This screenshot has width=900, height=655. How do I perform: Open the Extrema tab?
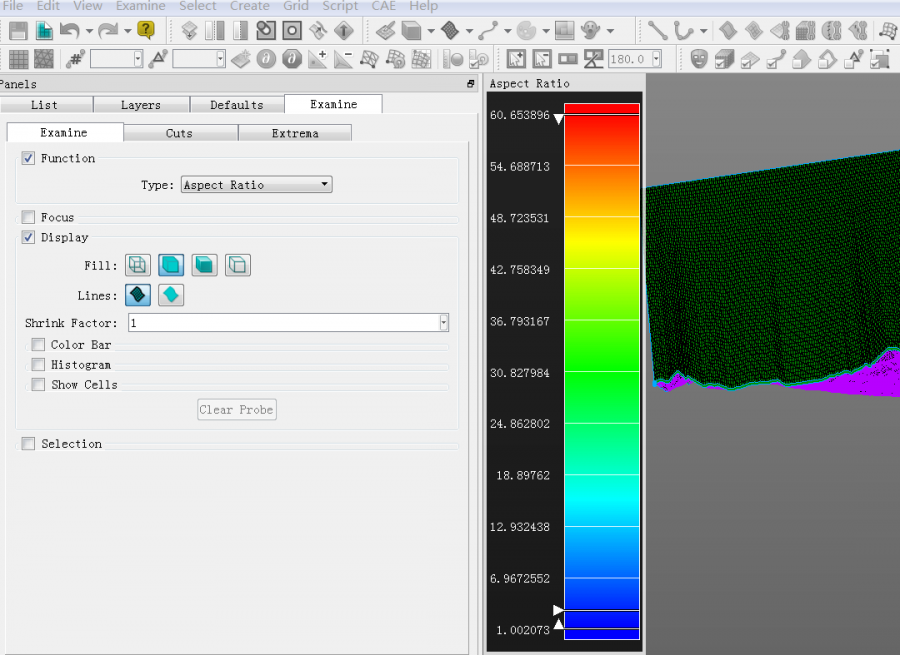coord(295,133)
